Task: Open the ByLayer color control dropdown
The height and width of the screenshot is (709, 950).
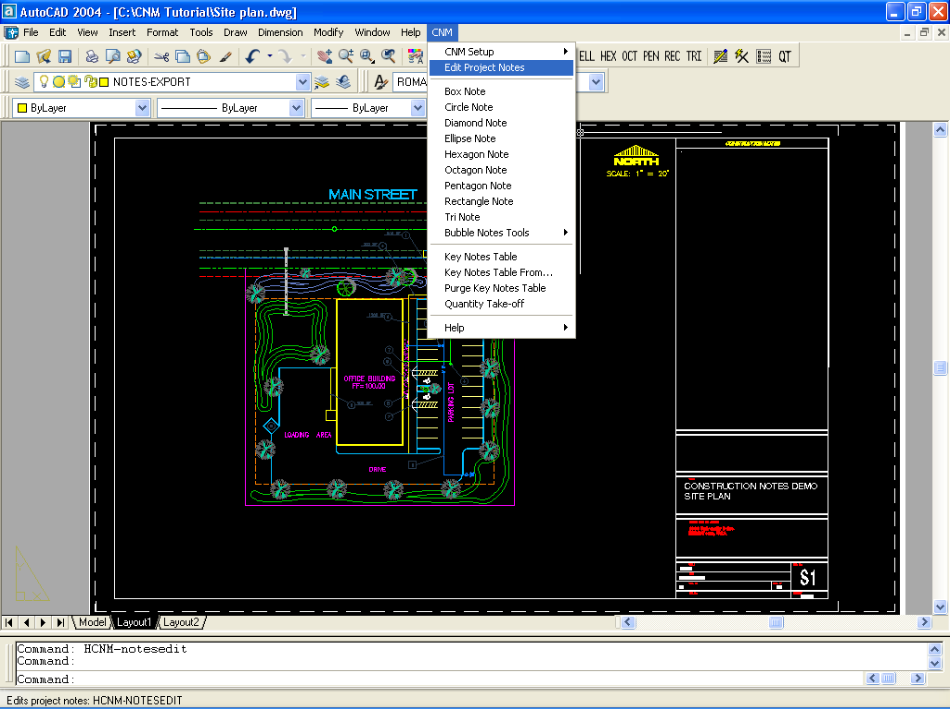Action: pyautogui.click(x=141, y=108)
